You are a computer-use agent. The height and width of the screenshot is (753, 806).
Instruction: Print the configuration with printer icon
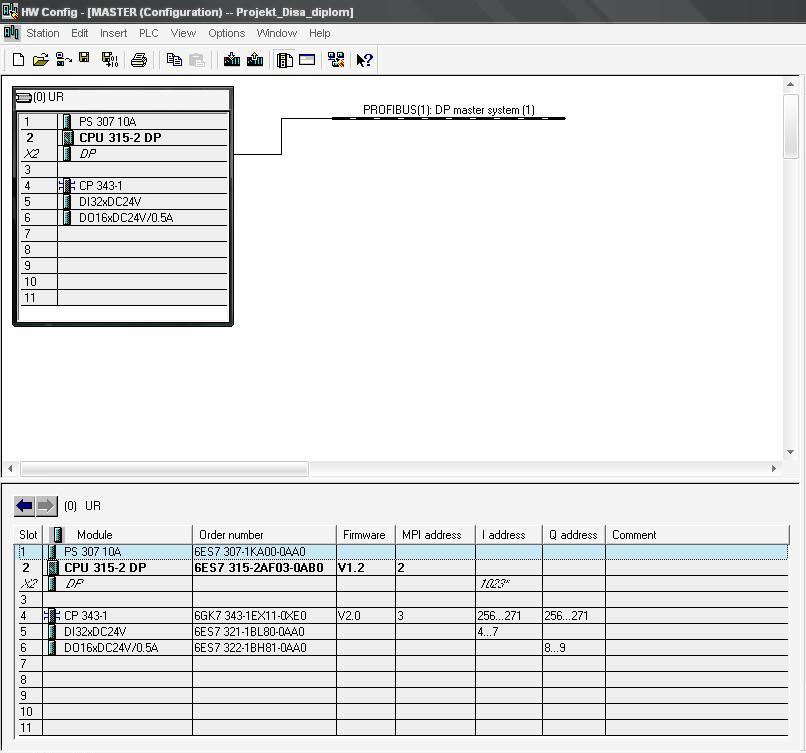pos(139,60)
